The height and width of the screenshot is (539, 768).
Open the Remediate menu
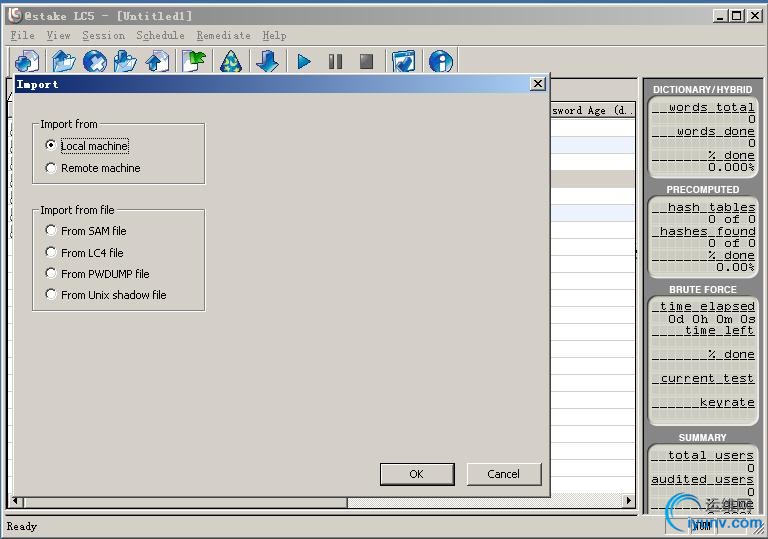[223, 35]
